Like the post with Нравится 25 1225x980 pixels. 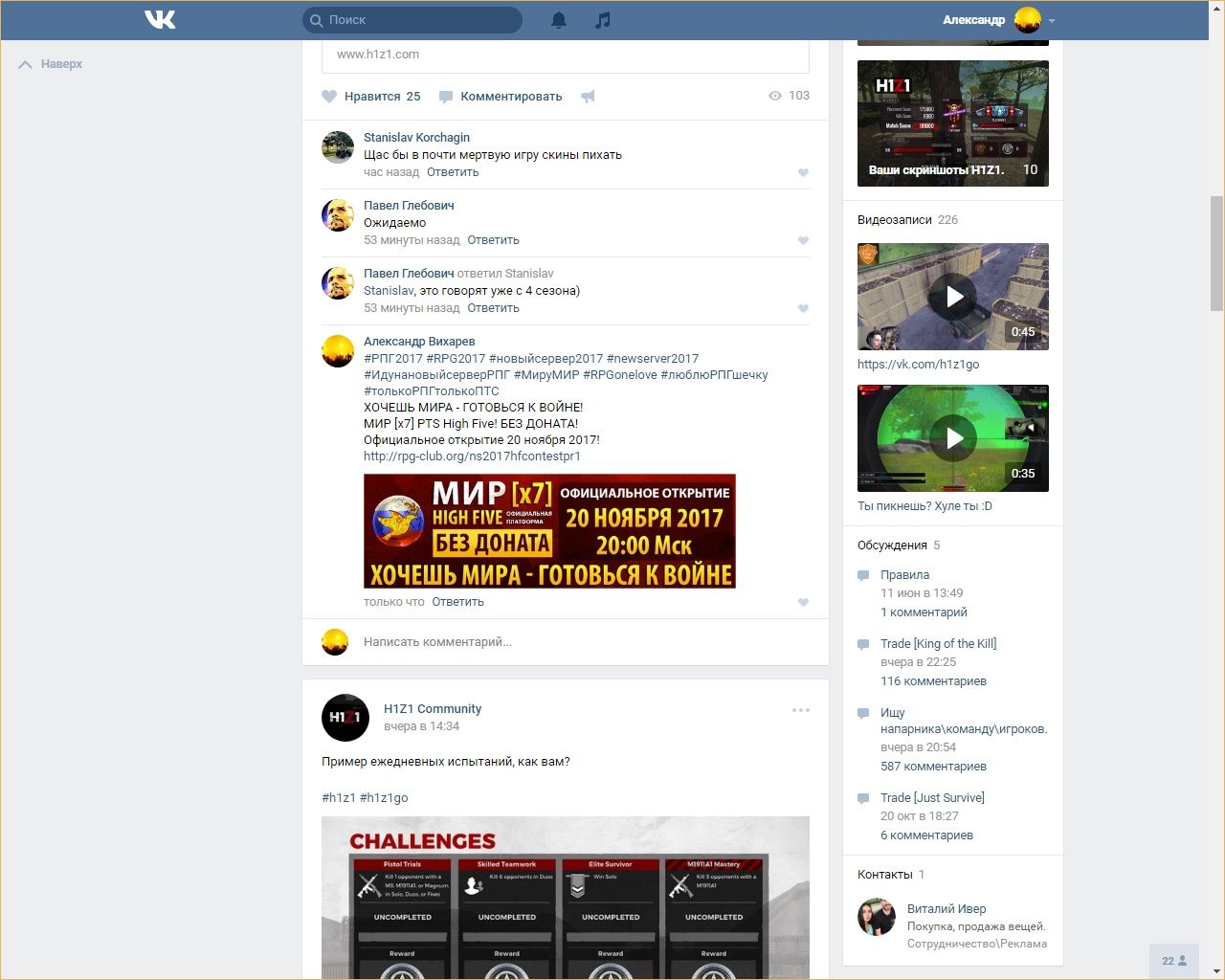[371, 96]
